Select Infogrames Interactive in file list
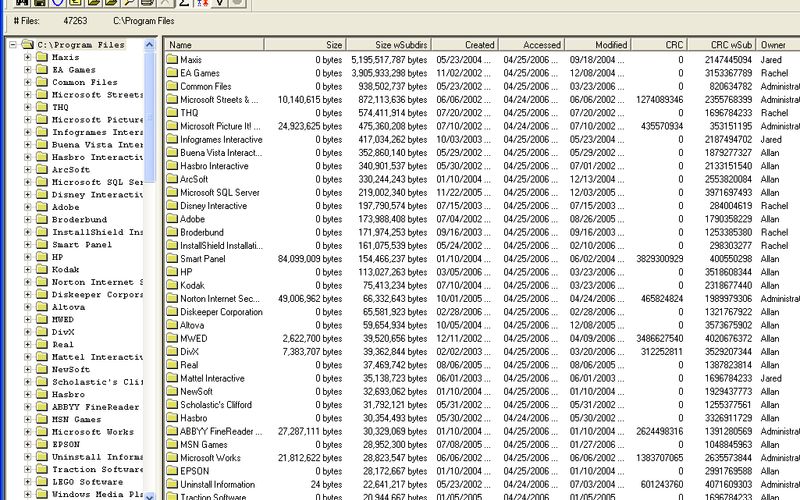Image resolution: width=800 pixels, height=500 pixels. [221, 139]
